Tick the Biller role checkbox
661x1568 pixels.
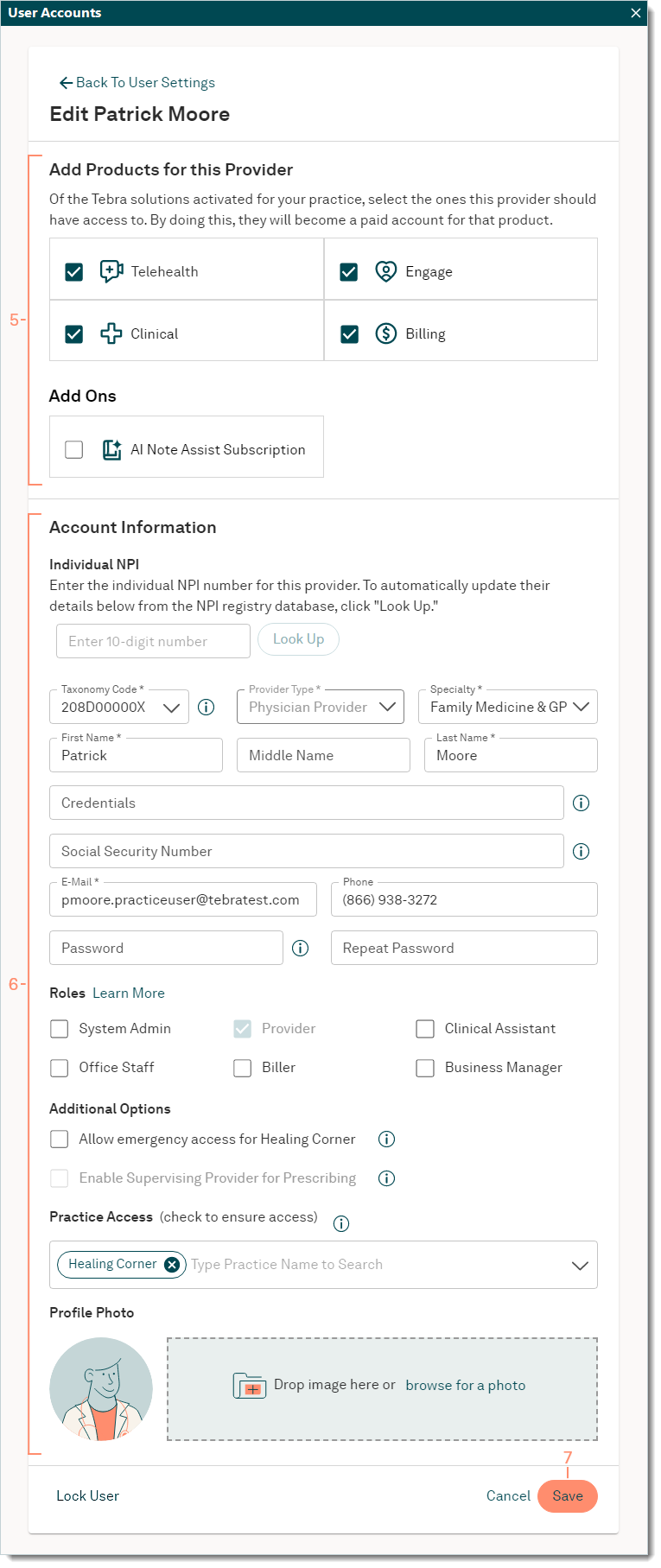[x=243, y=1068]
